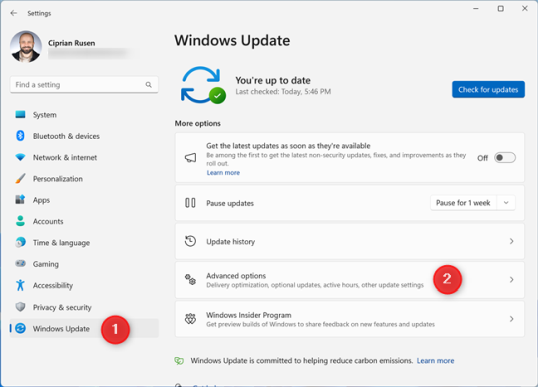
Task: Click Learn more about carbon emissions
Action: click(x=435, y=361)
